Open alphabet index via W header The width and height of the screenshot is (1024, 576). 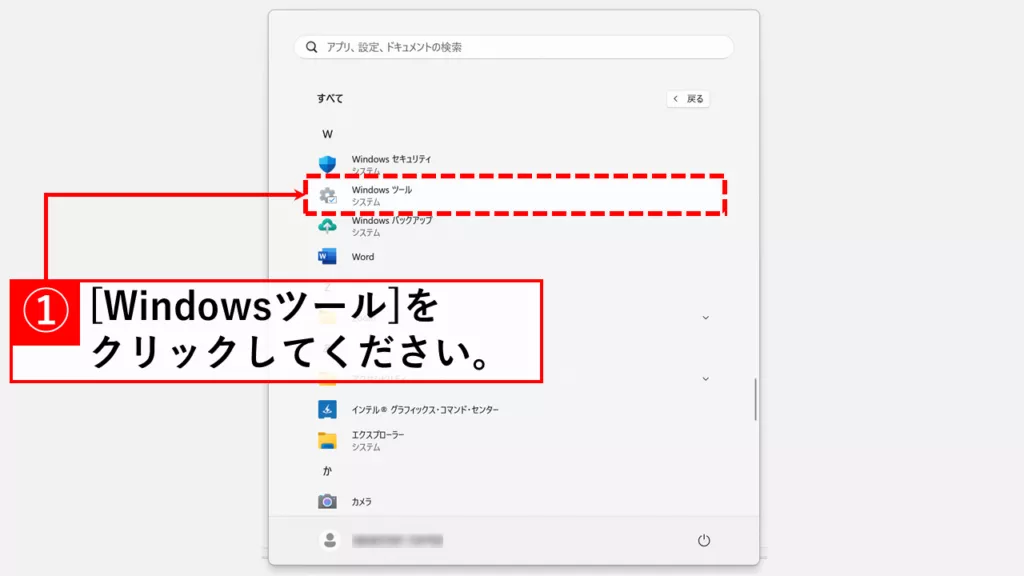tap(327, 134)
